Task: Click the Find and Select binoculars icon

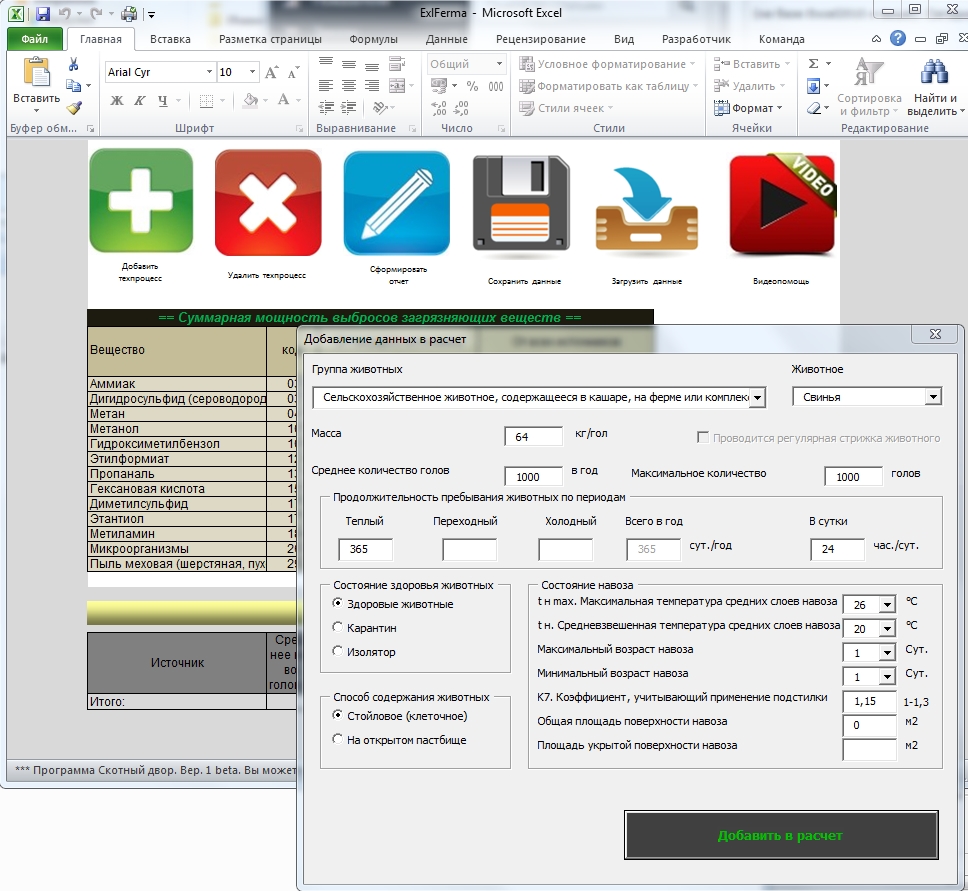Action: tap(934, 72)
